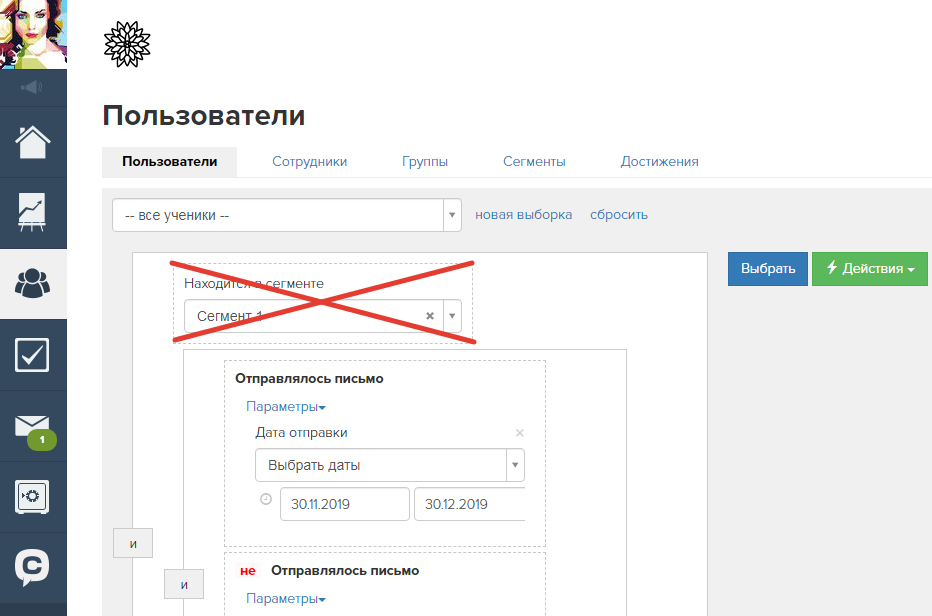Click the 'Находится в сегменте' condition label
Screen dimensions: 932x616
click(x=254, y=284)
